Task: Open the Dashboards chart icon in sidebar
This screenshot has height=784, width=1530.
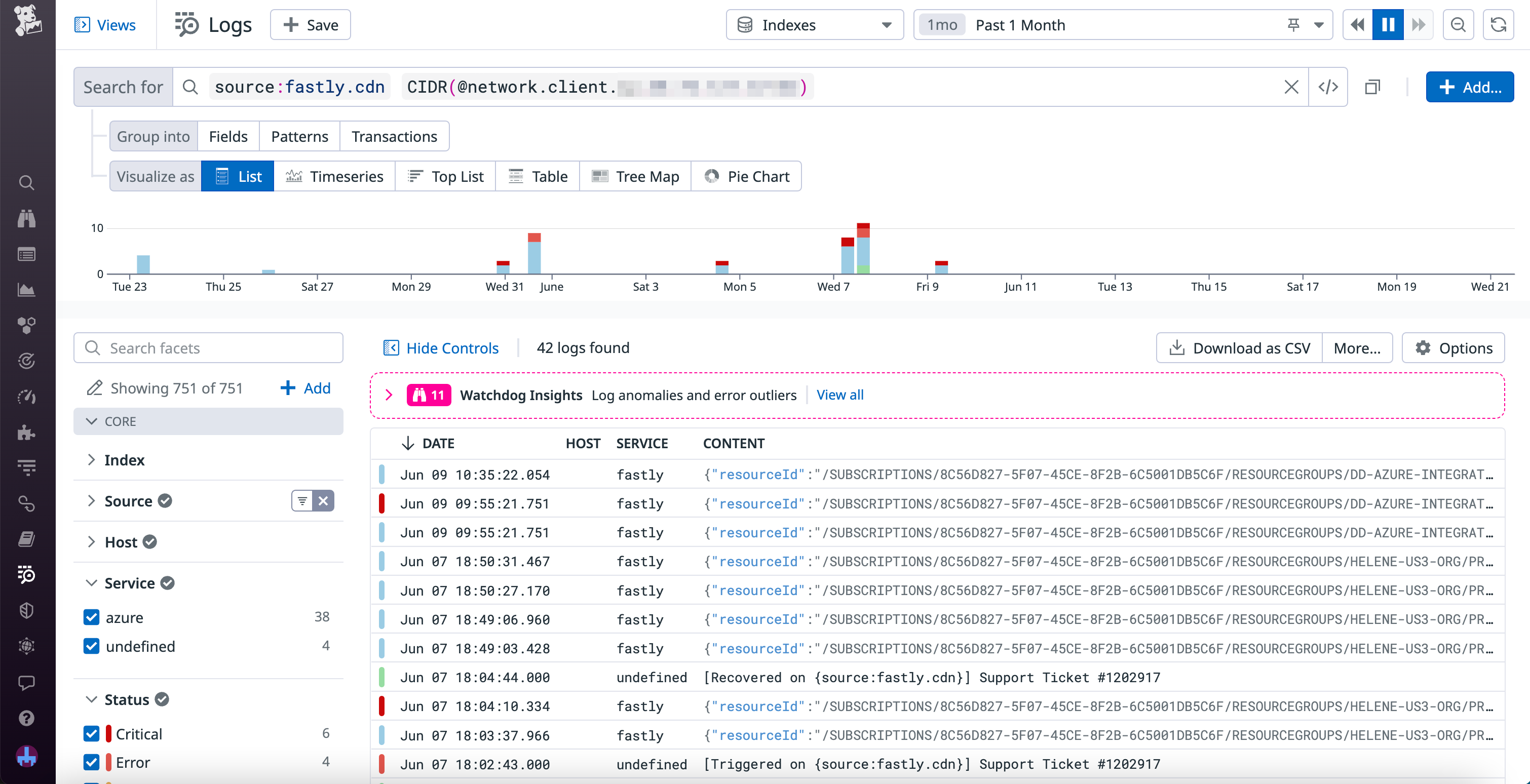Action: coord(27,290)
